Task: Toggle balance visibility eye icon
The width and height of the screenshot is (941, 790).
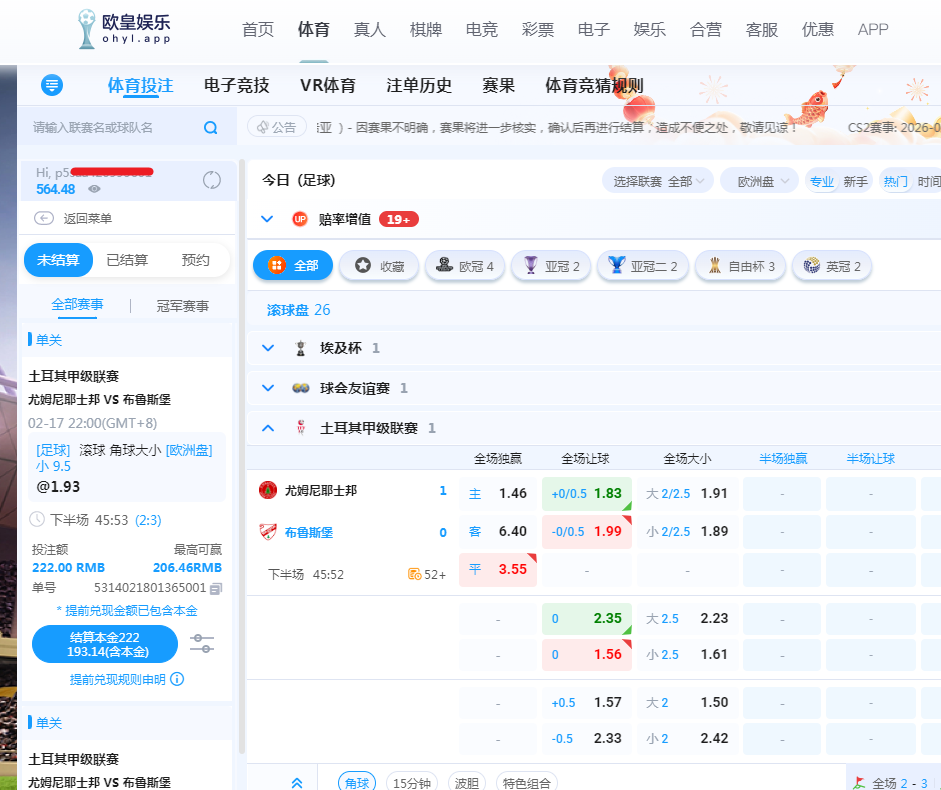Action: click(94, 189)
